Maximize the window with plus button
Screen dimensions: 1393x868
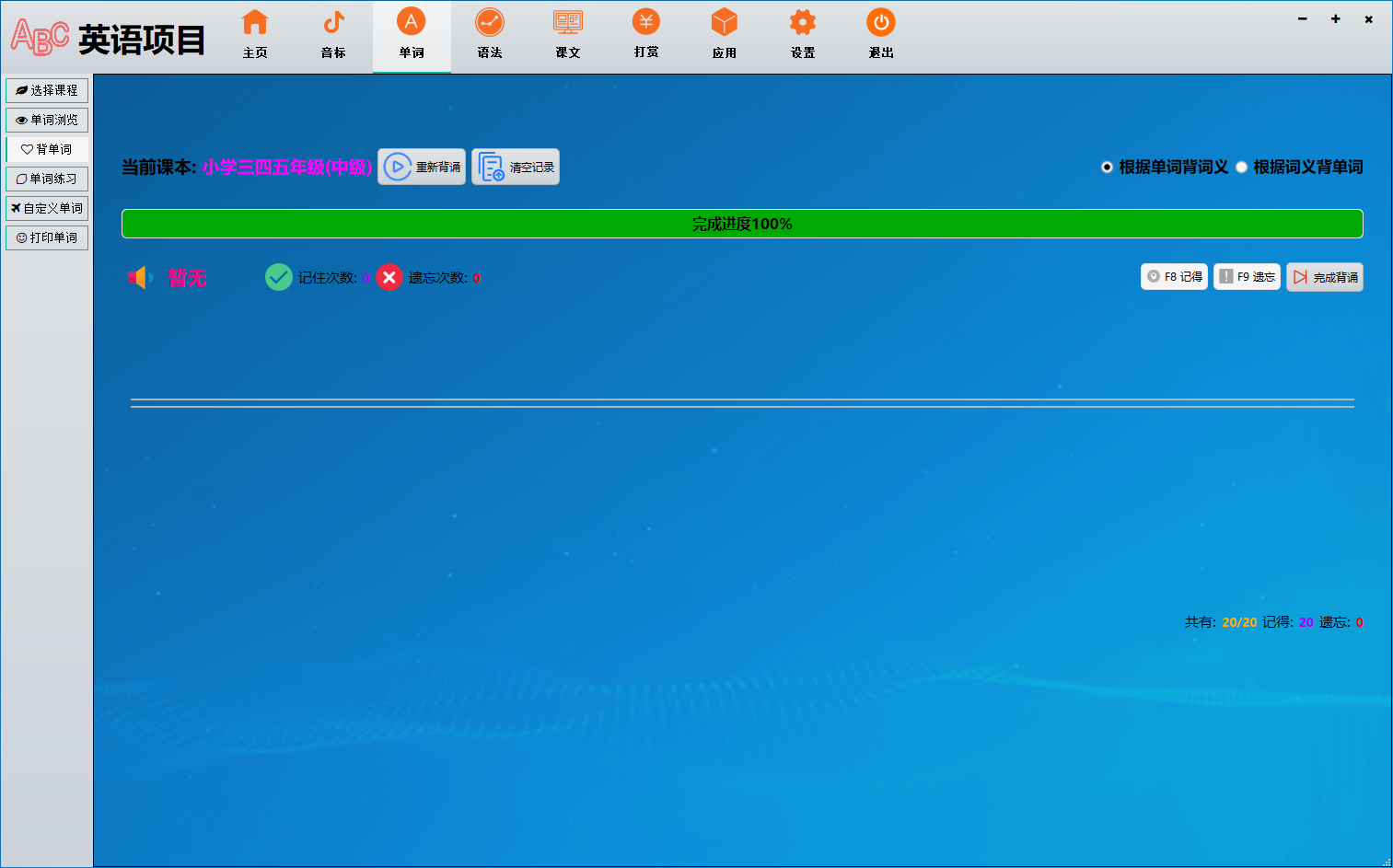[1336, 18]
